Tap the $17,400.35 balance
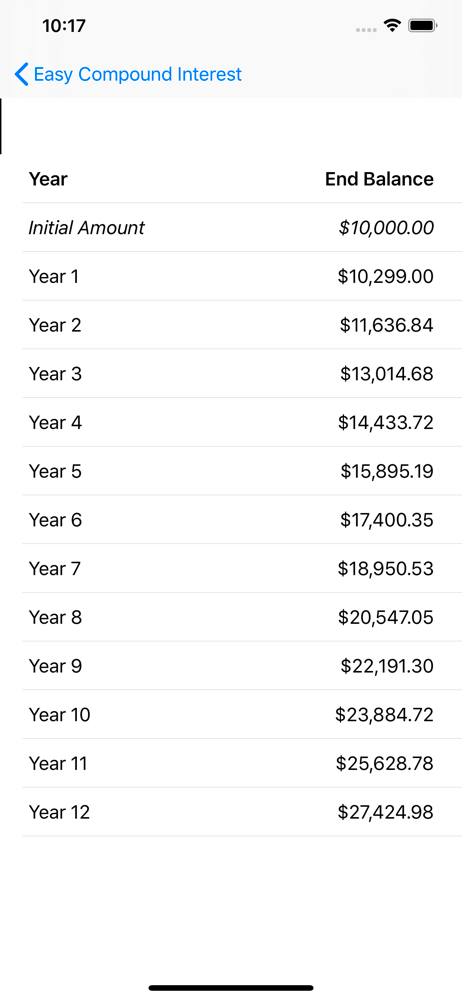The width and height of the screenshot is (462, 1000). point(387,520)
